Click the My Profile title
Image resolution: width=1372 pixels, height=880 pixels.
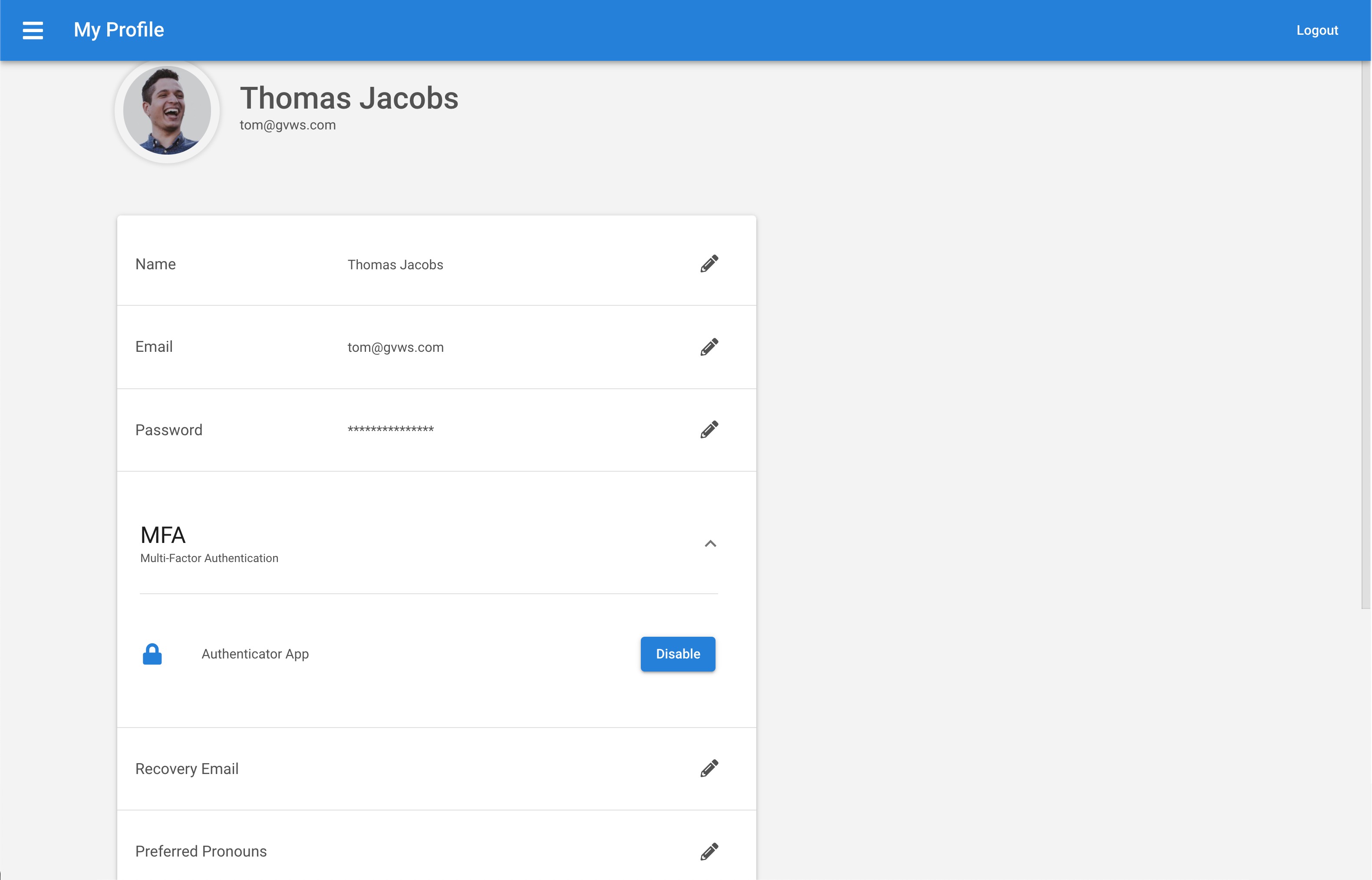[119, 30]
